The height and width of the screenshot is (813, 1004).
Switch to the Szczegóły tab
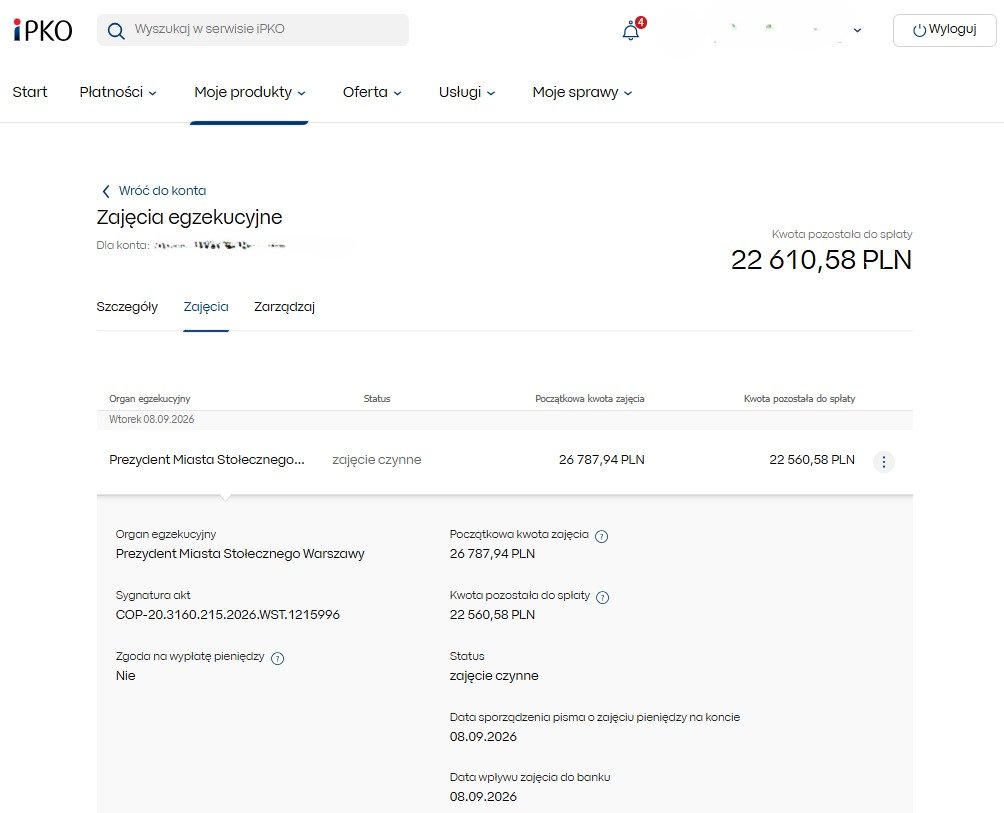click(127, 307)
